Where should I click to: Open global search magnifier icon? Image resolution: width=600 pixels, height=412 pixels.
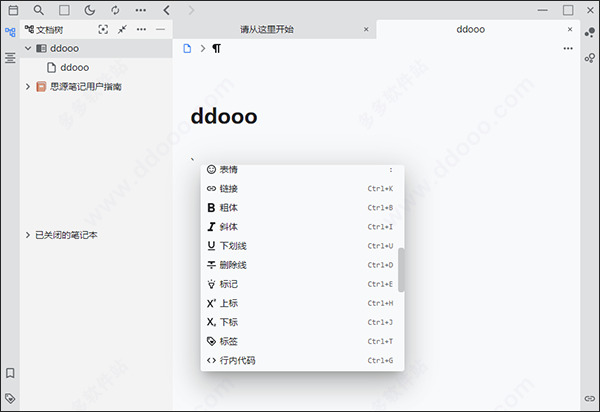tap(39, 10)
